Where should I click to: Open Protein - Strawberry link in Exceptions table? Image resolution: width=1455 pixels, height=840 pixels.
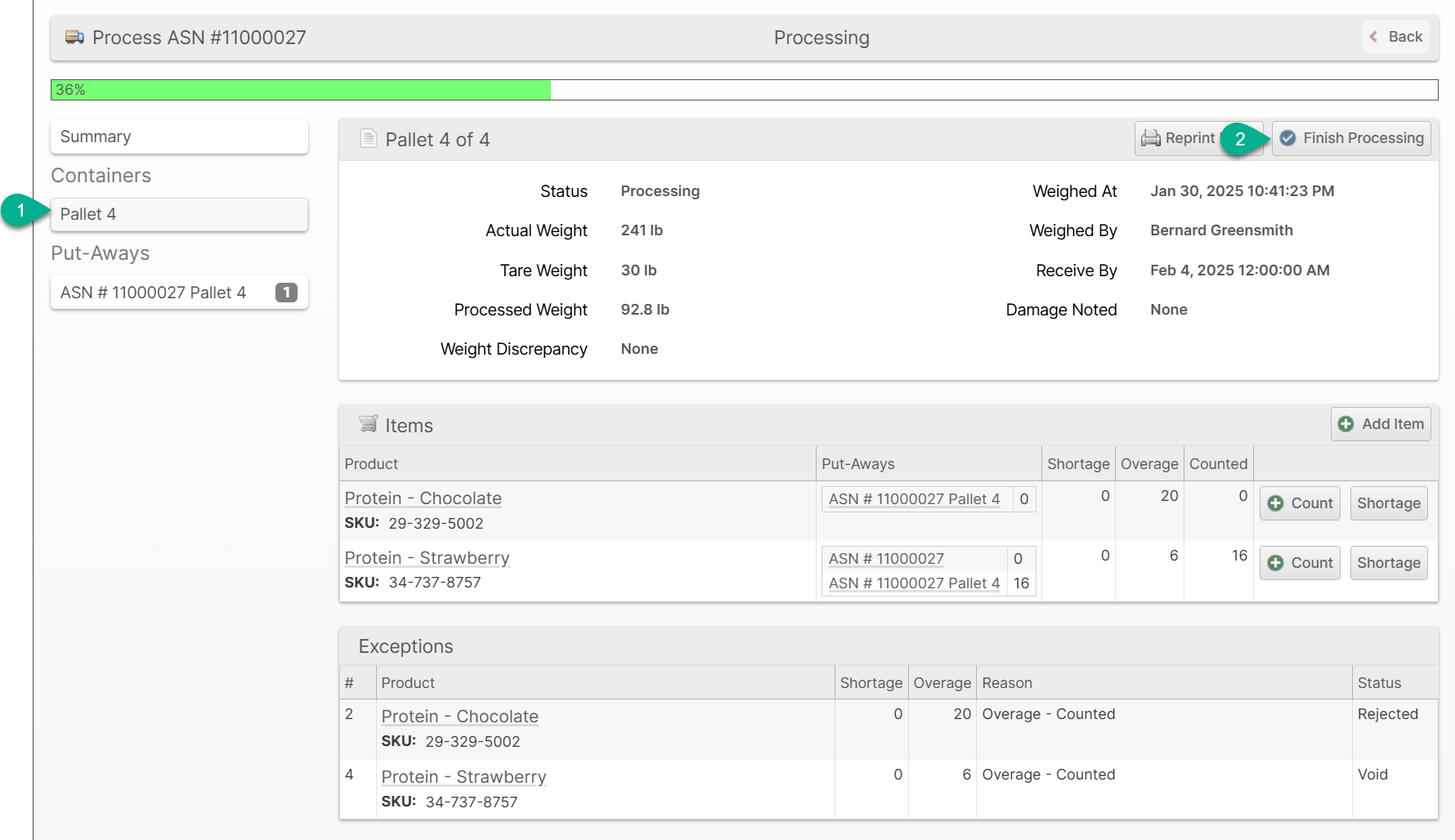click(463, 777)
